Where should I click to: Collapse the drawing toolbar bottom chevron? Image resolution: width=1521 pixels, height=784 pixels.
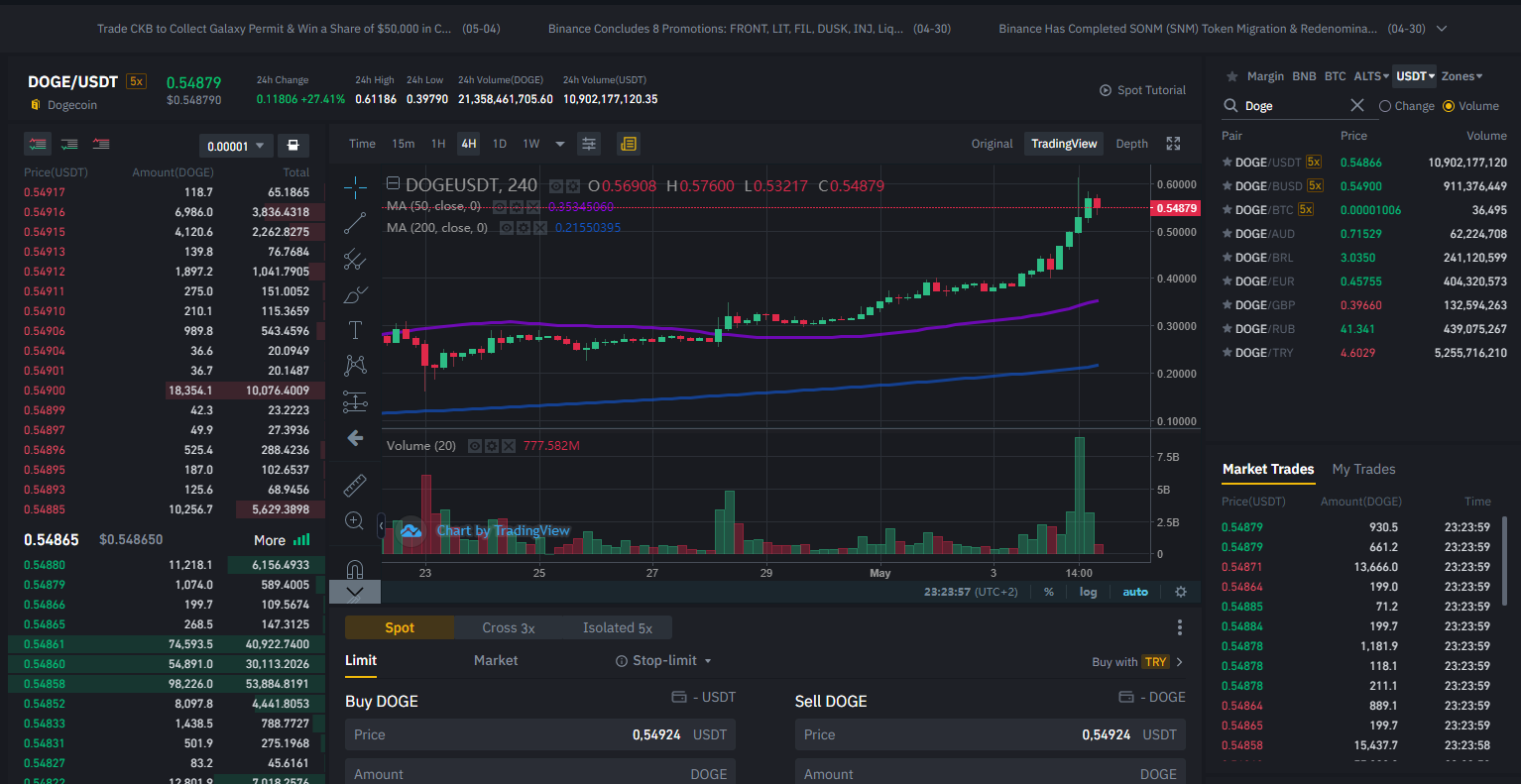click(x=355, y=593)
